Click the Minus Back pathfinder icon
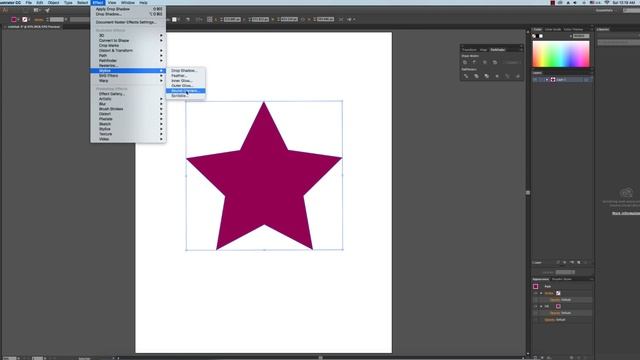The image size is (640, 360). 518,76
